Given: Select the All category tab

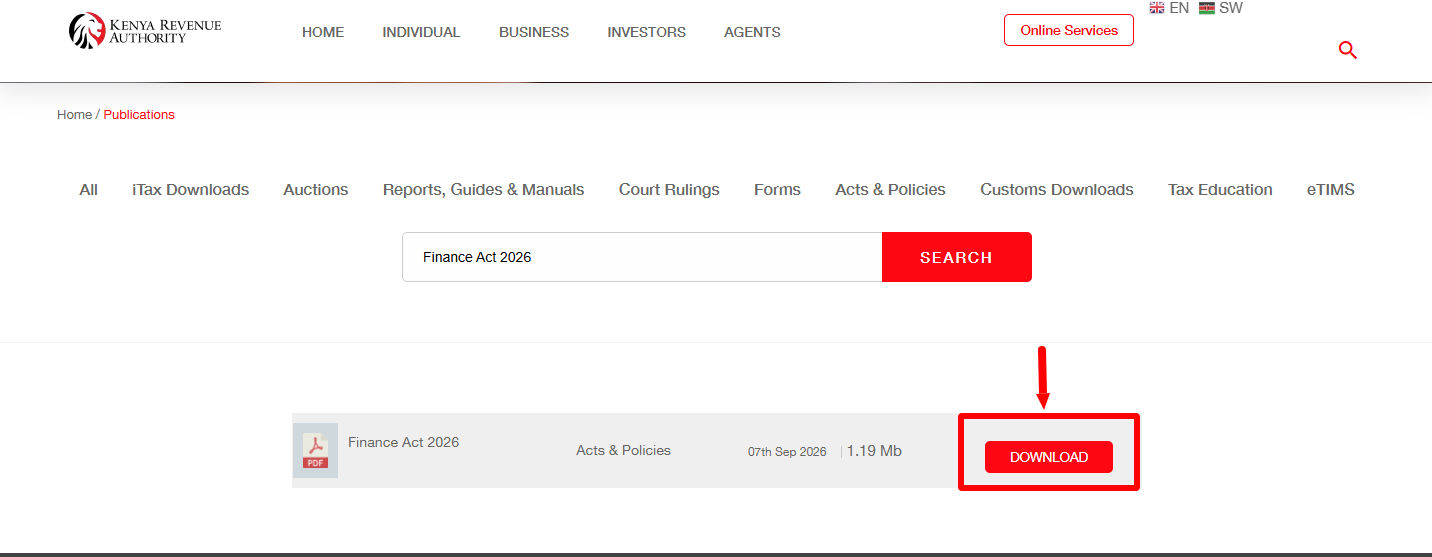Looking at the screenshot, I should (89, 190).
